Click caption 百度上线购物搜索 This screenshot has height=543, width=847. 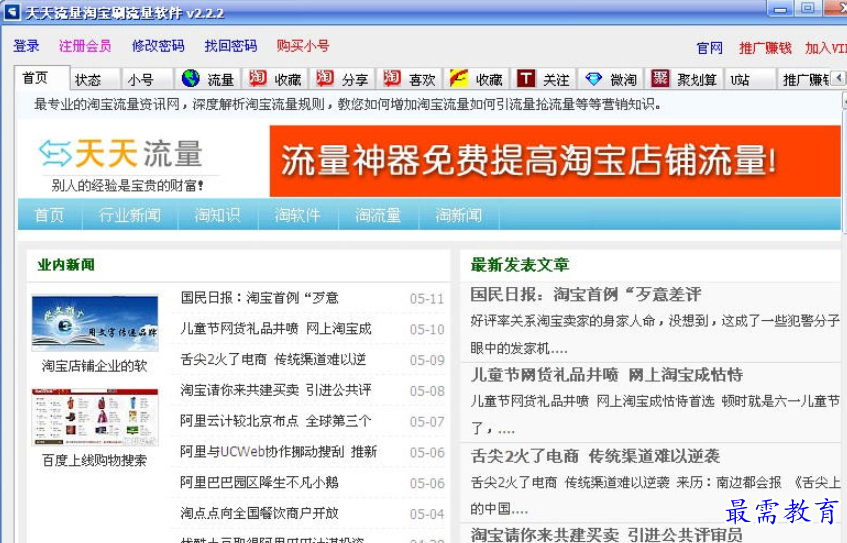click(x=95, y=460)
